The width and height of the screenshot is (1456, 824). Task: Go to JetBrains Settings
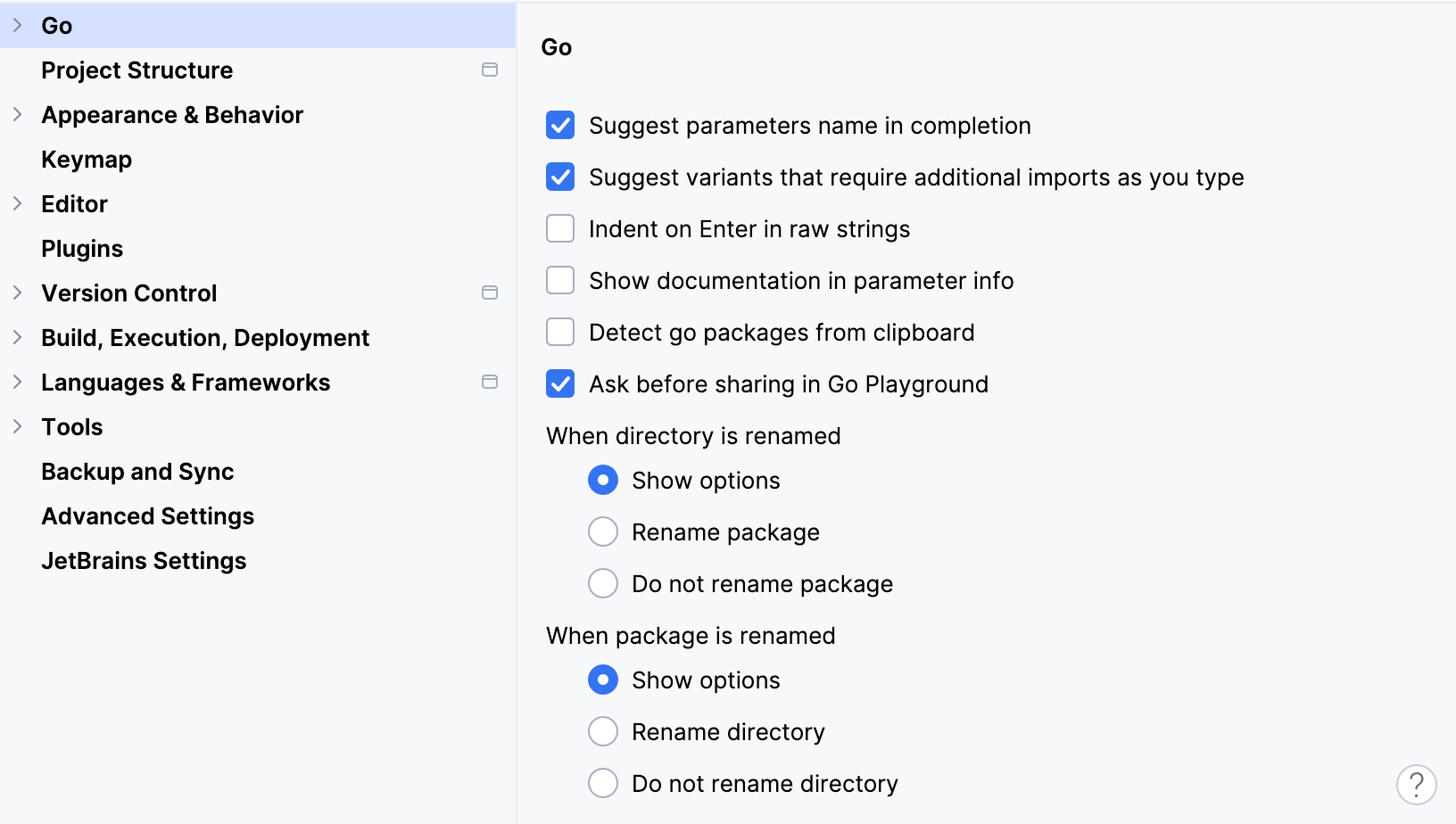click(x=144, y=560)
